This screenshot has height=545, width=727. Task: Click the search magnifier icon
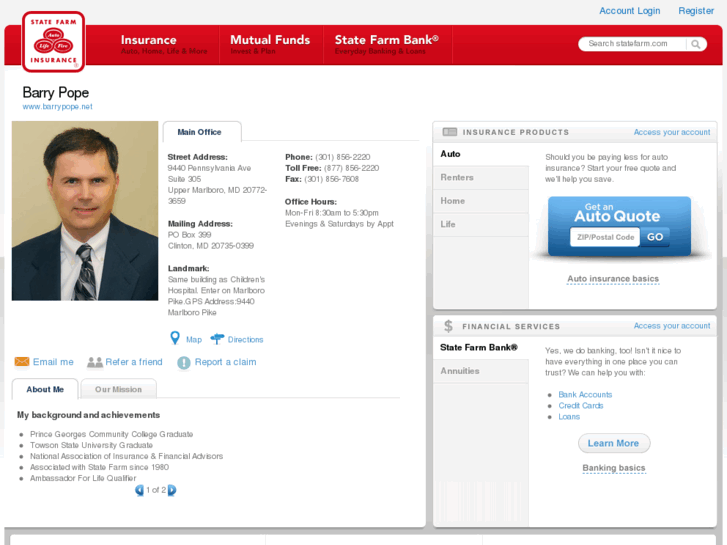tap(695, 44)
